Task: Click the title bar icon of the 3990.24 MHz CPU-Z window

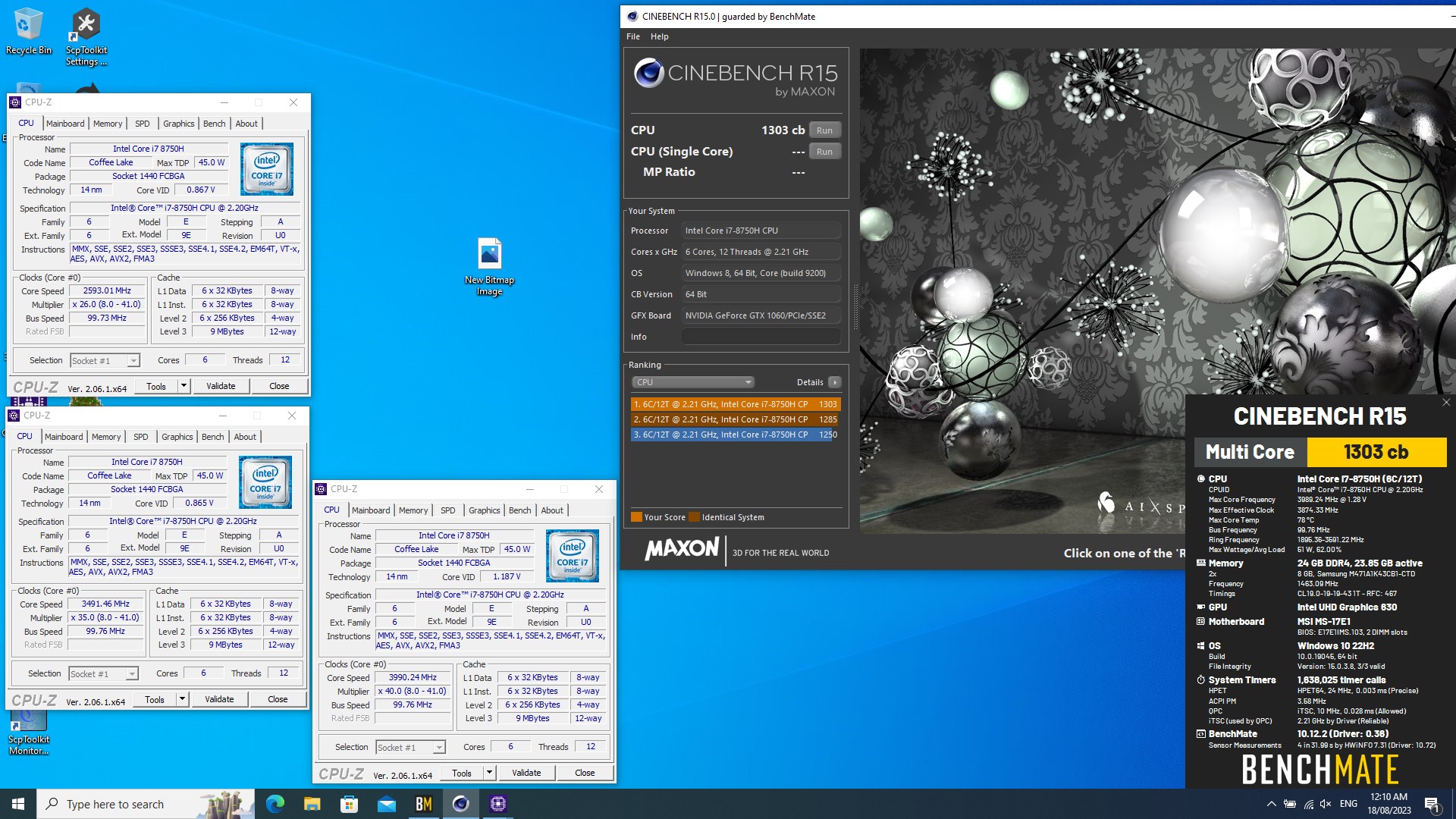Action: (x=321, y=489)
